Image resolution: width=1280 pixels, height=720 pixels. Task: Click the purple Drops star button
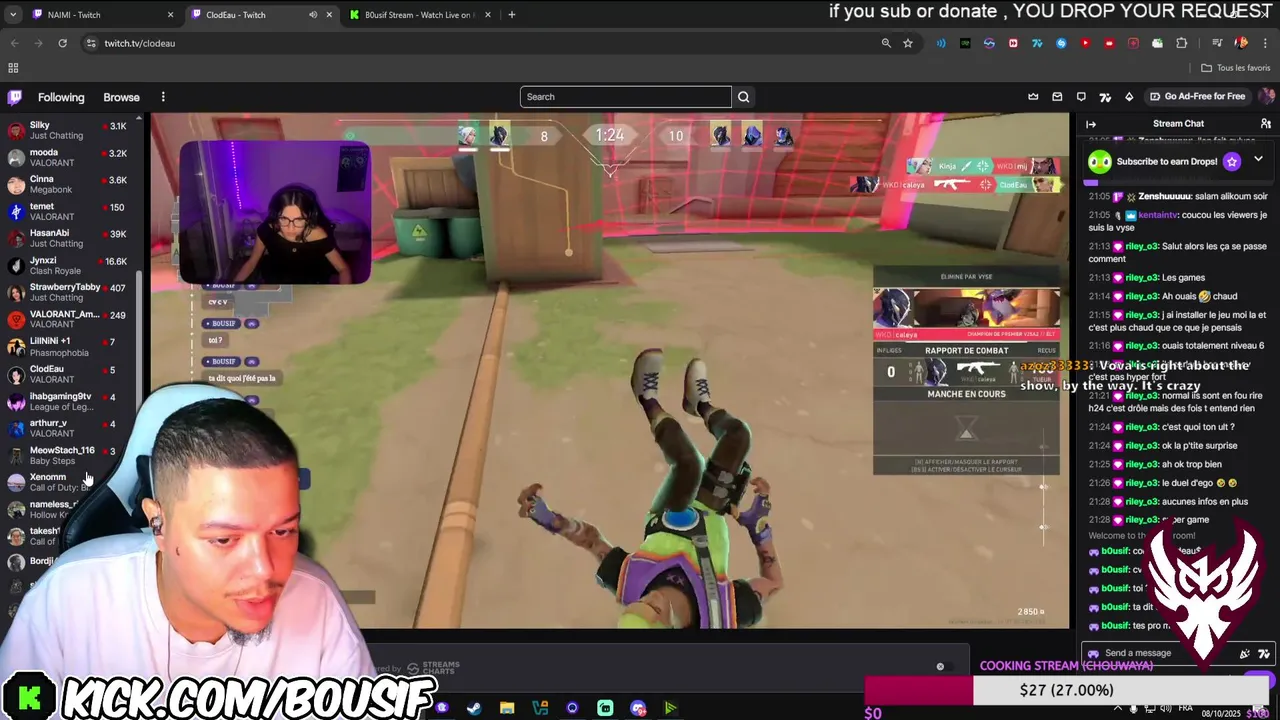(x=1232, y=161)
